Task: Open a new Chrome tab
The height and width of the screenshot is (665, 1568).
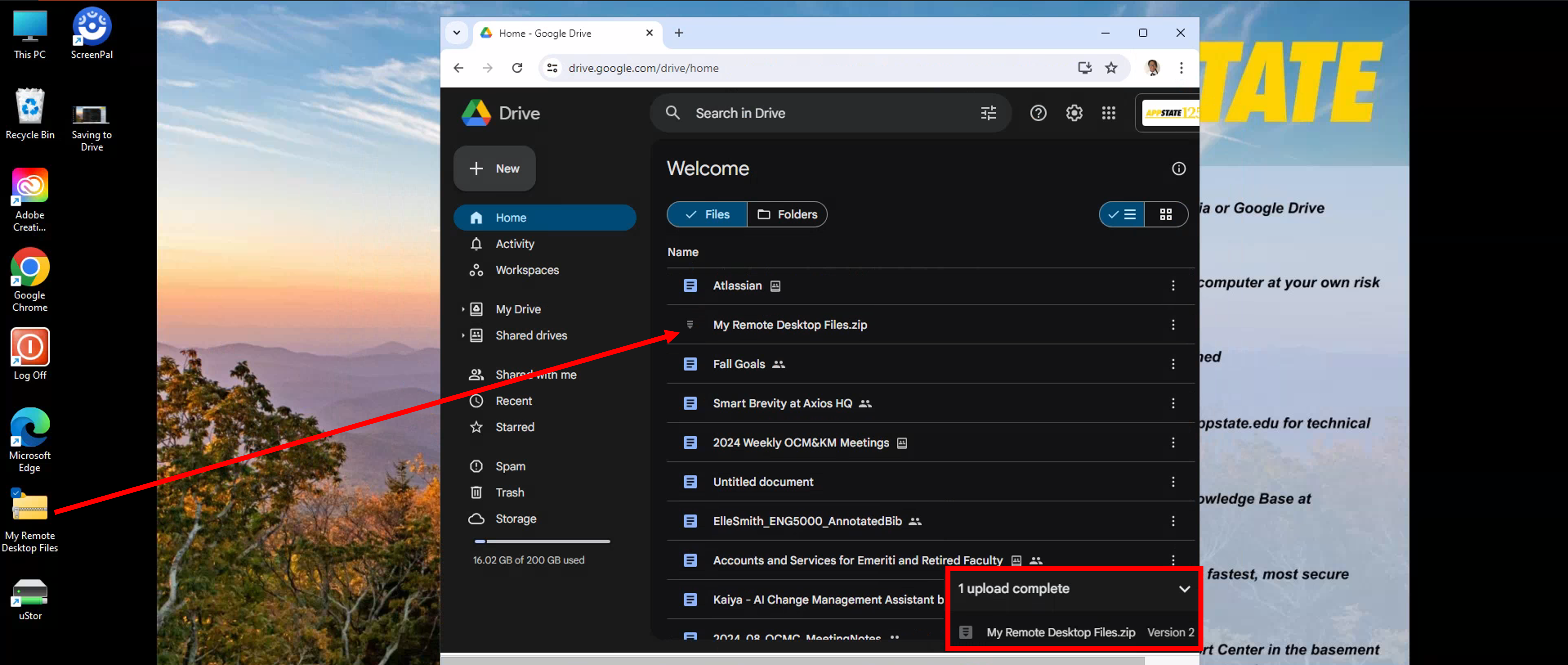Action: pos(679,33)
